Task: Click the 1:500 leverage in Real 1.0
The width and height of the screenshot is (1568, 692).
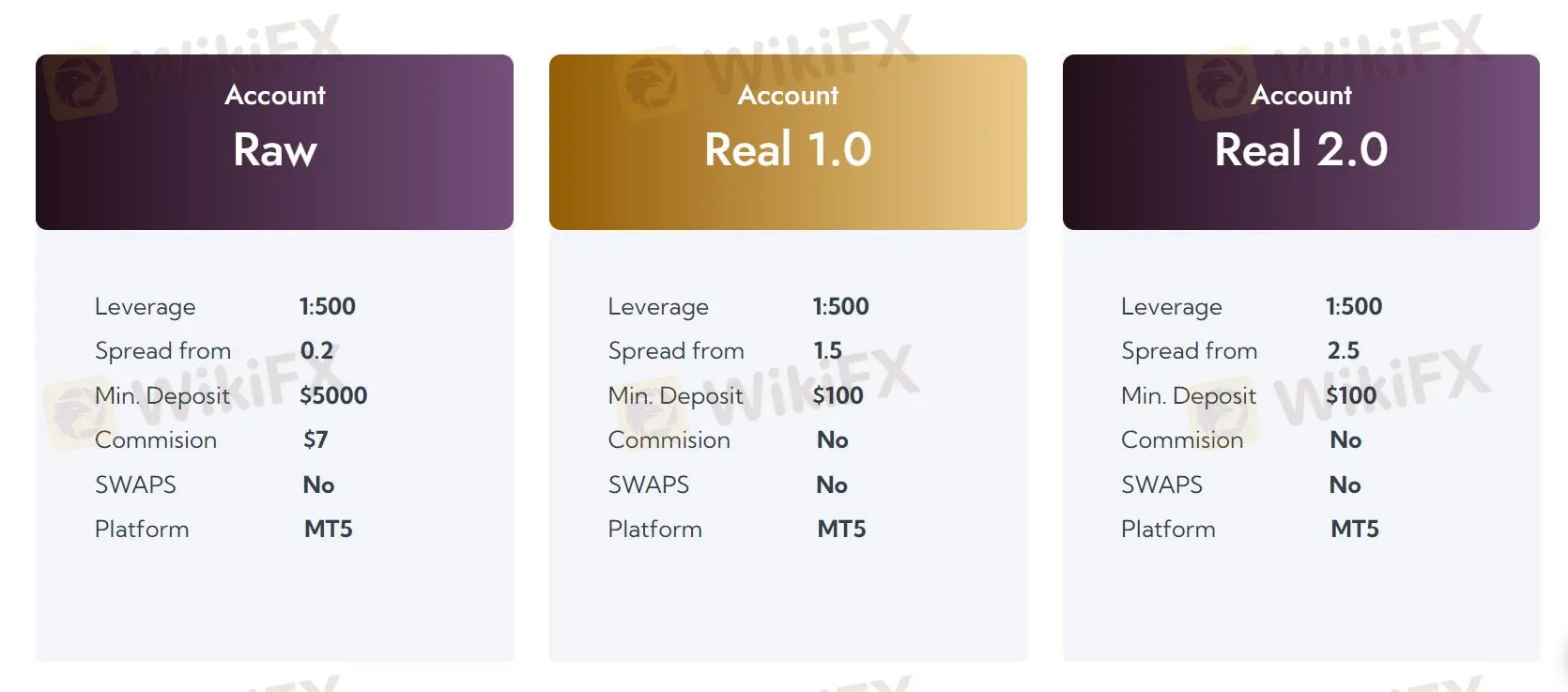Action: pos(840,306)
